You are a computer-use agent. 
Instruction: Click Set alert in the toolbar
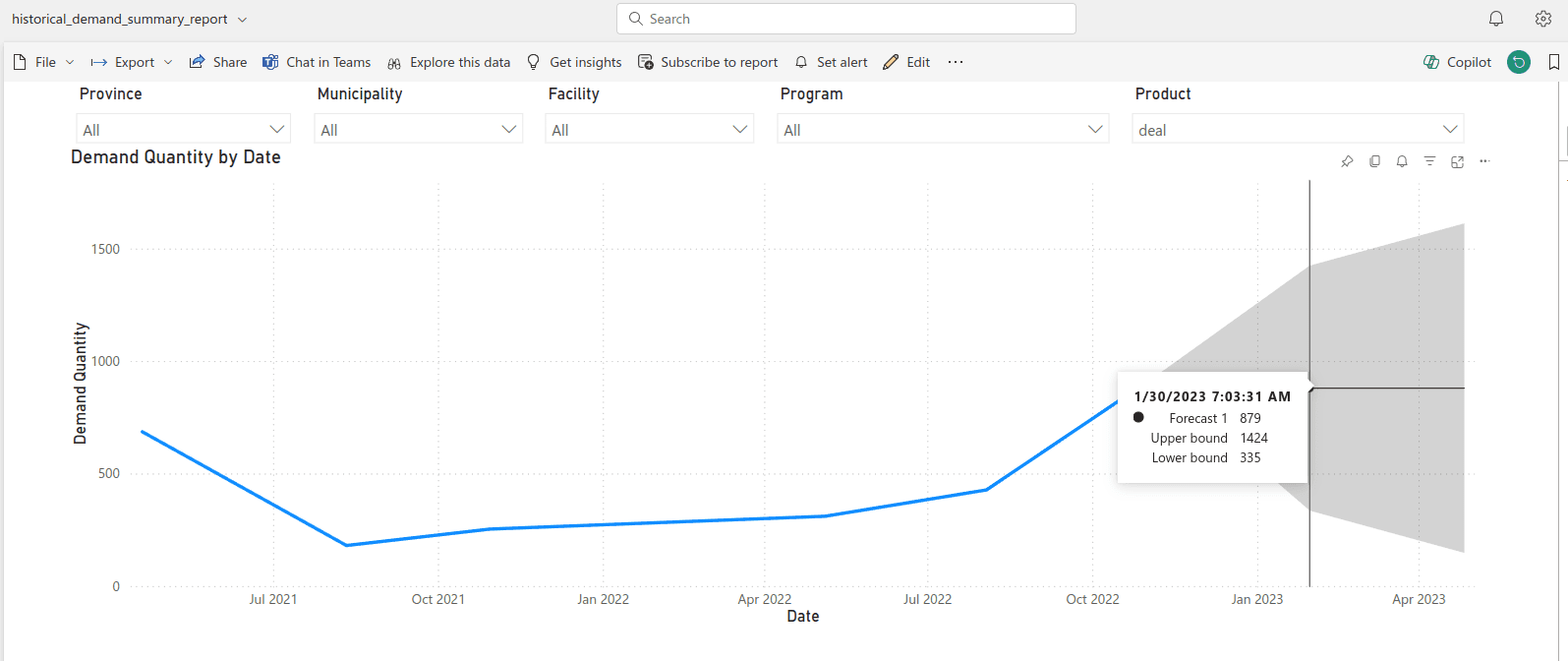tap(831, 62)
